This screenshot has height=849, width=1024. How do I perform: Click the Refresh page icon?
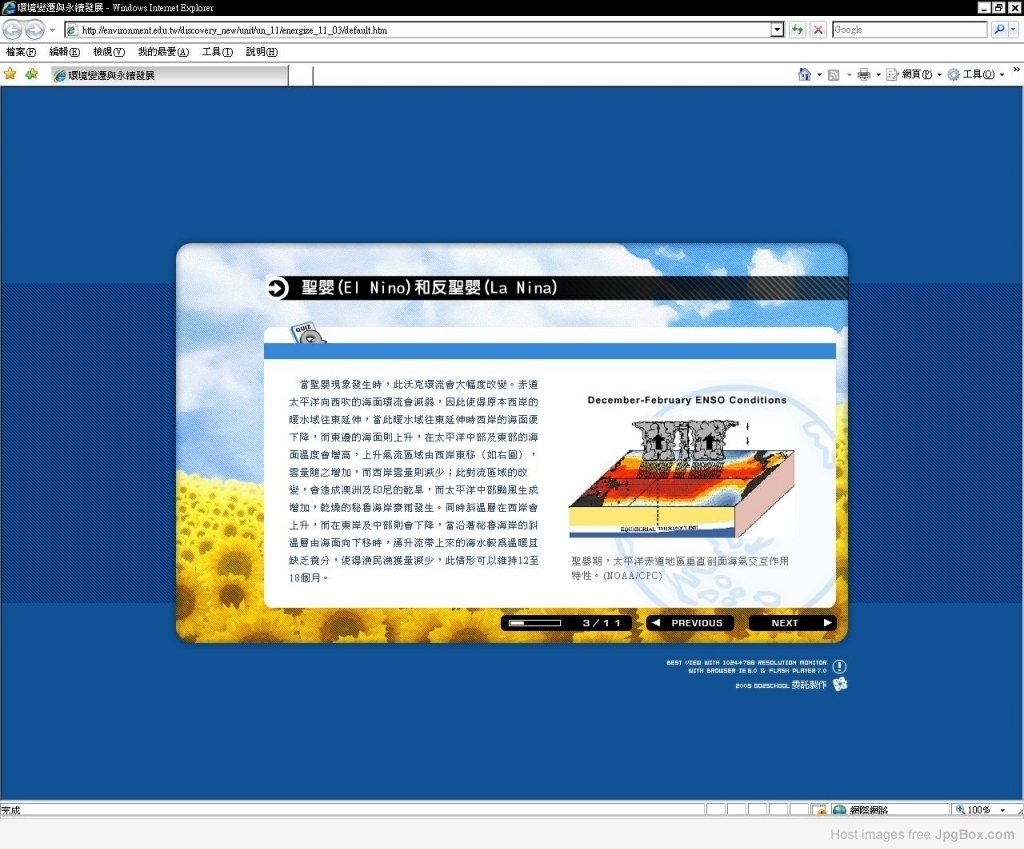[797, 30]
